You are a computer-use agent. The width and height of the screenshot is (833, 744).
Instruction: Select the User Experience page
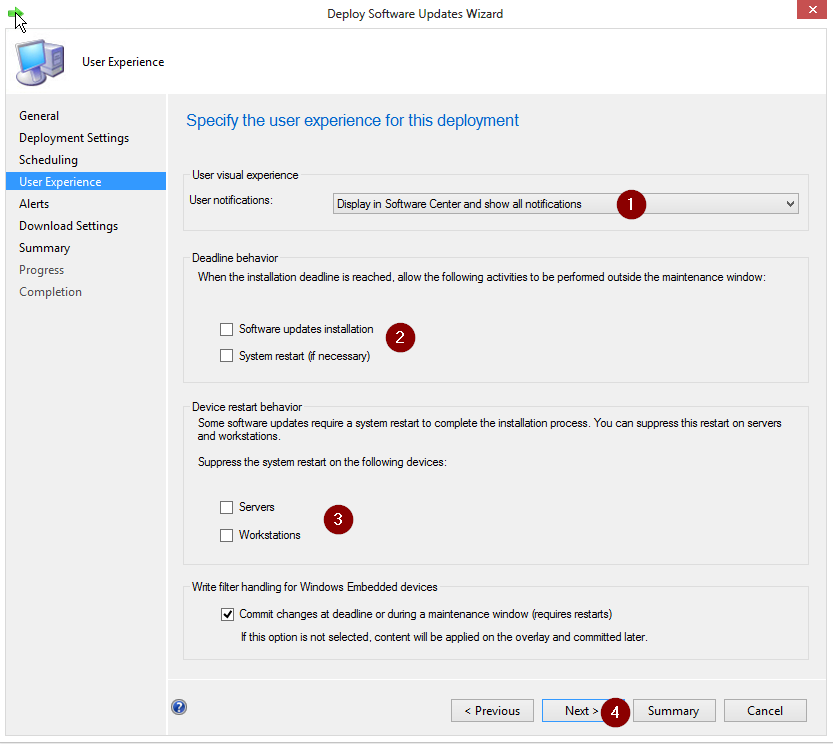coord(86,181)
